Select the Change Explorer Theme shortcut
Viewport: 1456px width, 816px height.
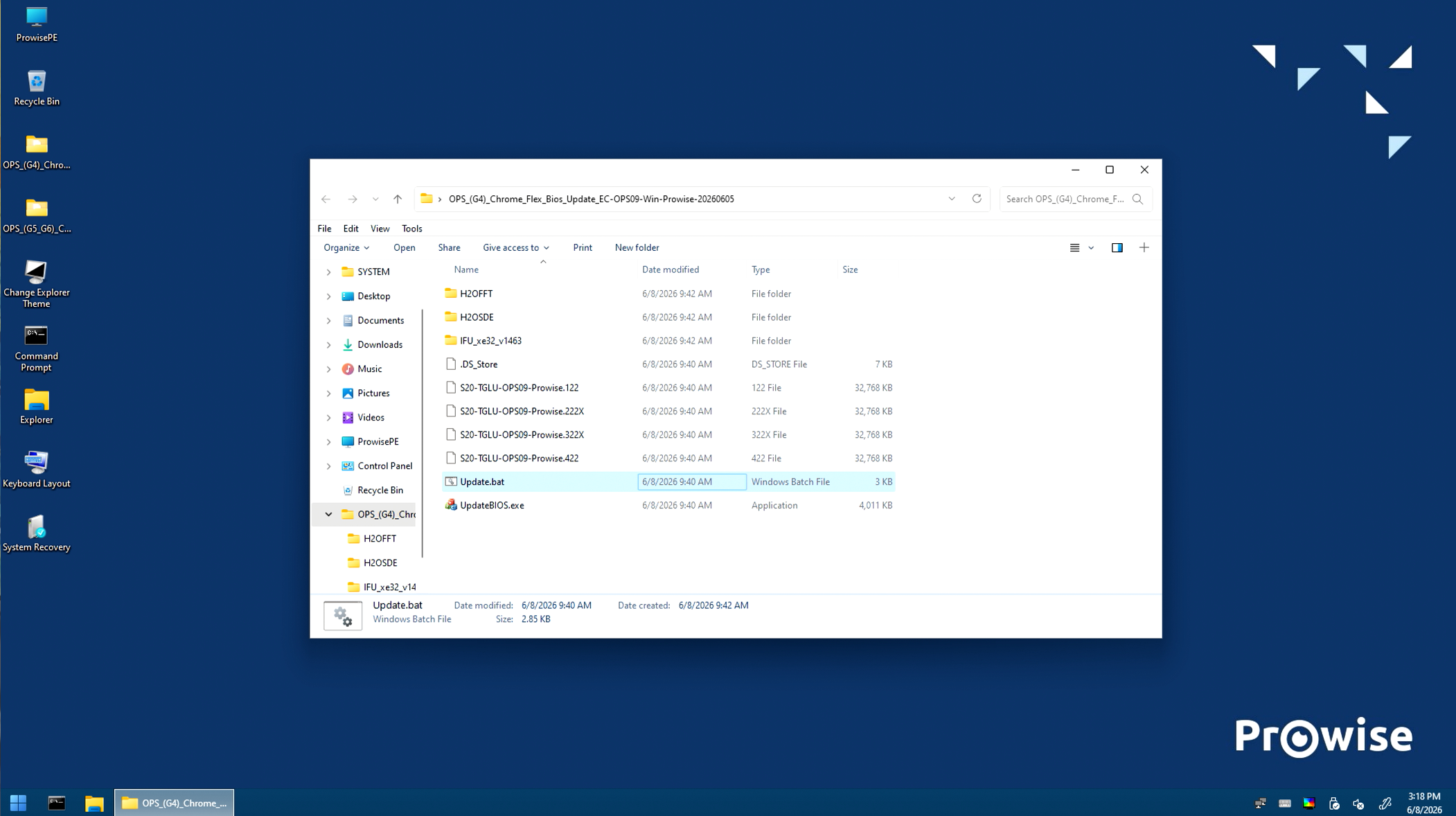pos(36,284)
